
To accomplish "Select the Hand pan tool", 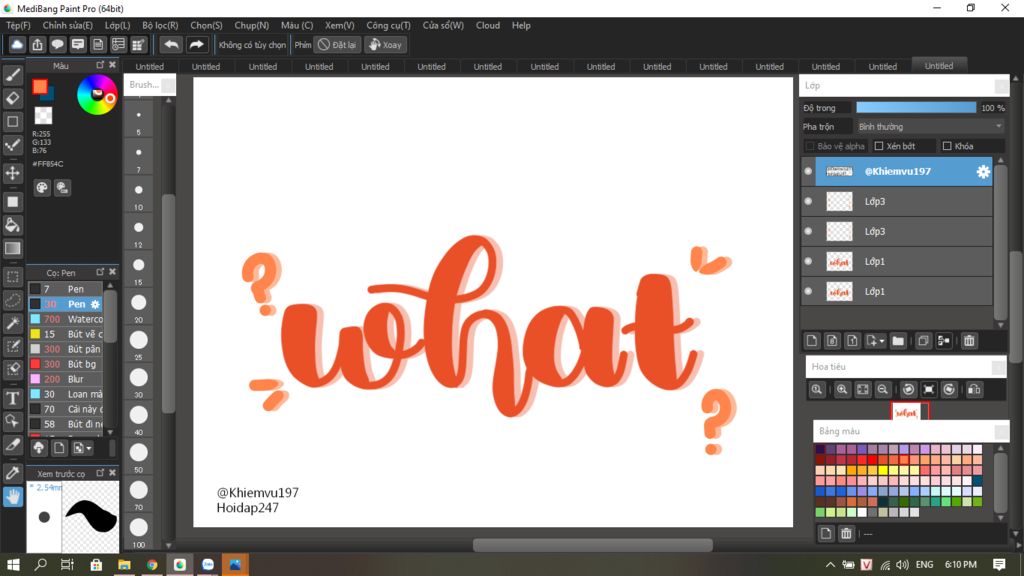I will [12, 497].
